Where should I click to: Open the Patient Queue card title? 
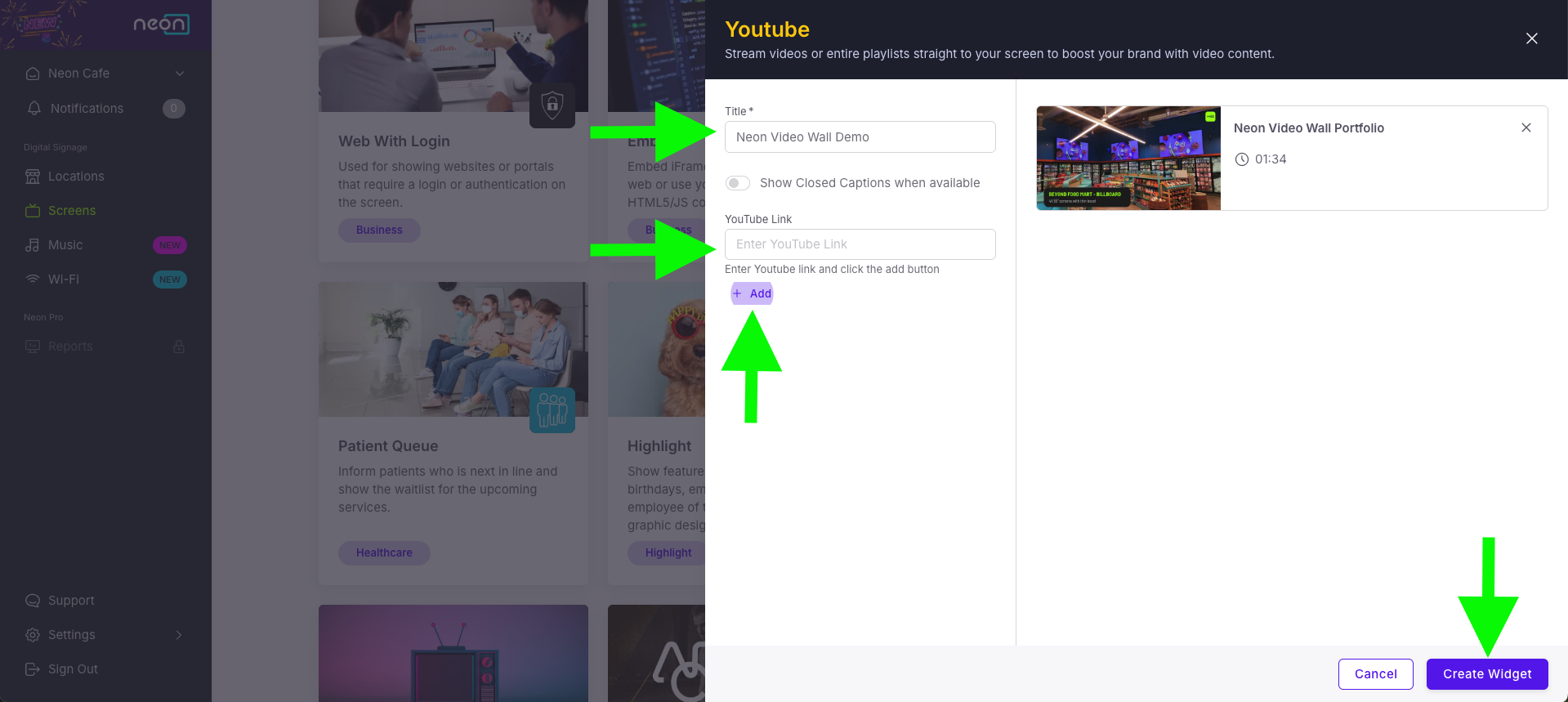[388, 446]
